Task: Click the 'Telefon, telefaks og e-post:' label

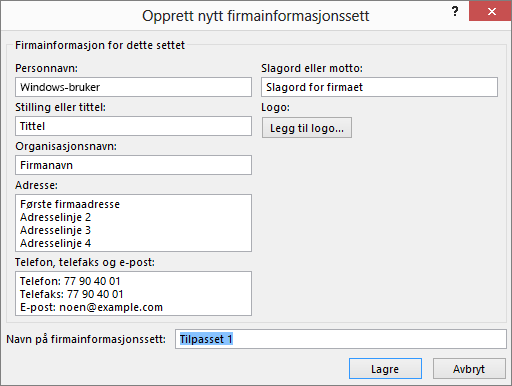Action: click(x=85, y=263)
